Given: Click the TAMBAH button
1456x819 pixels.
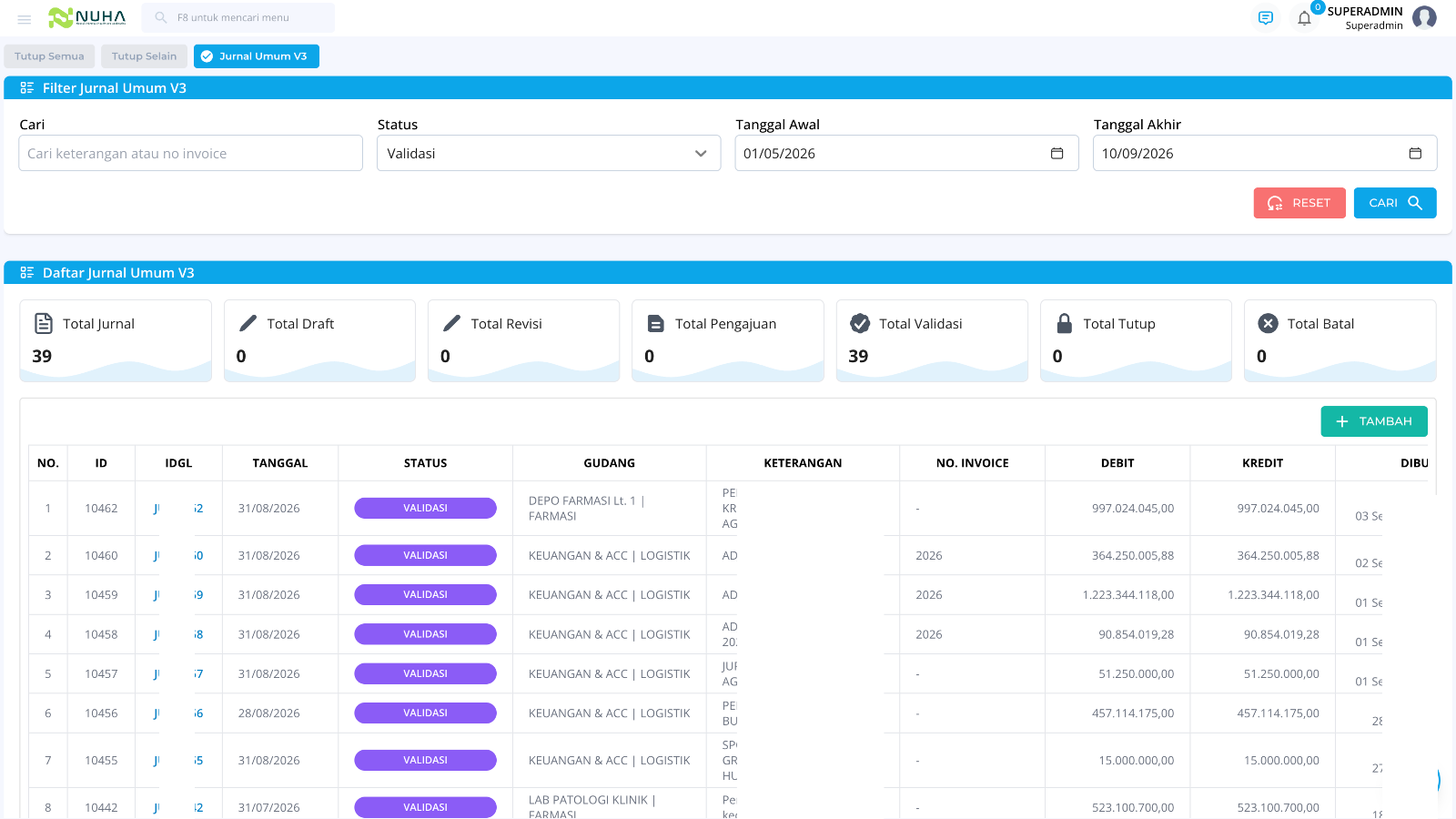Looking at the screenshot, I should tap(1374, 421).
